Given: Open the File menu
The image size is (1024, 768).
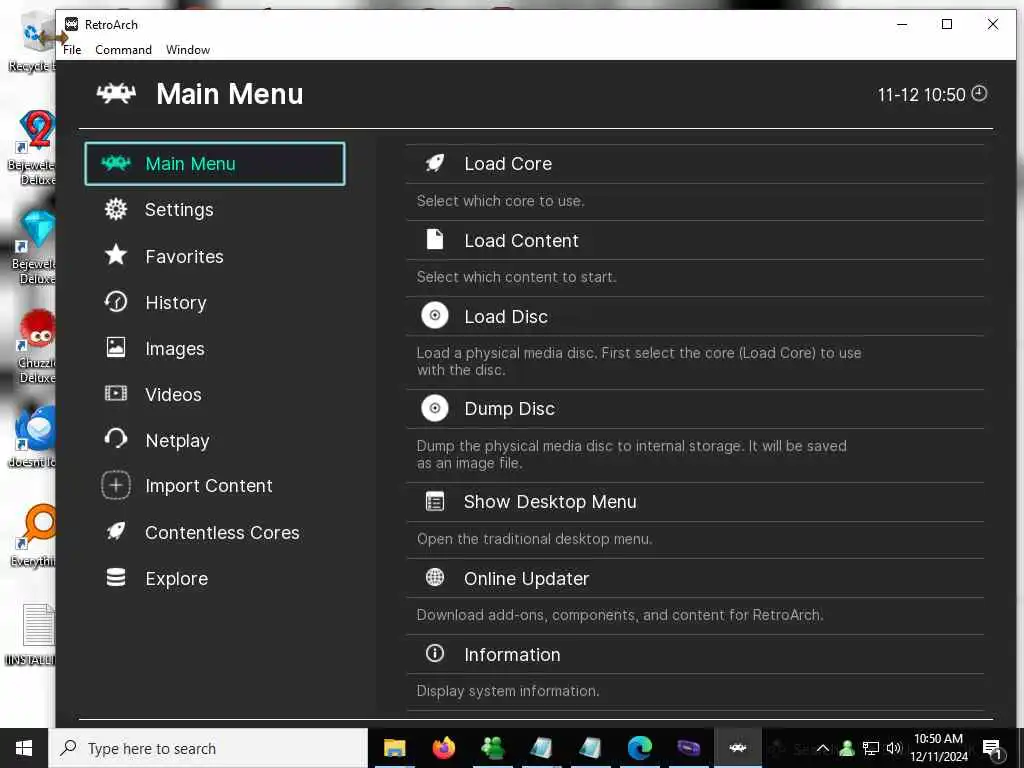Looking at the screenshot, I should [x=72, y=50].
